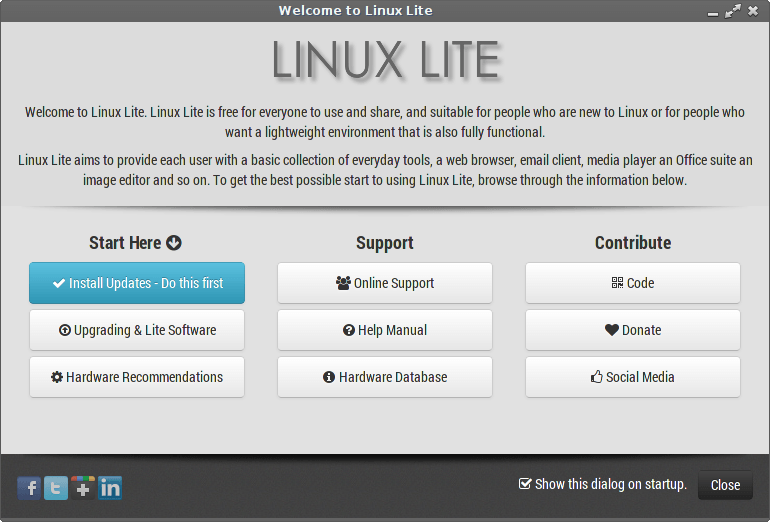Open Hardware Recommendations

[137, 377]
